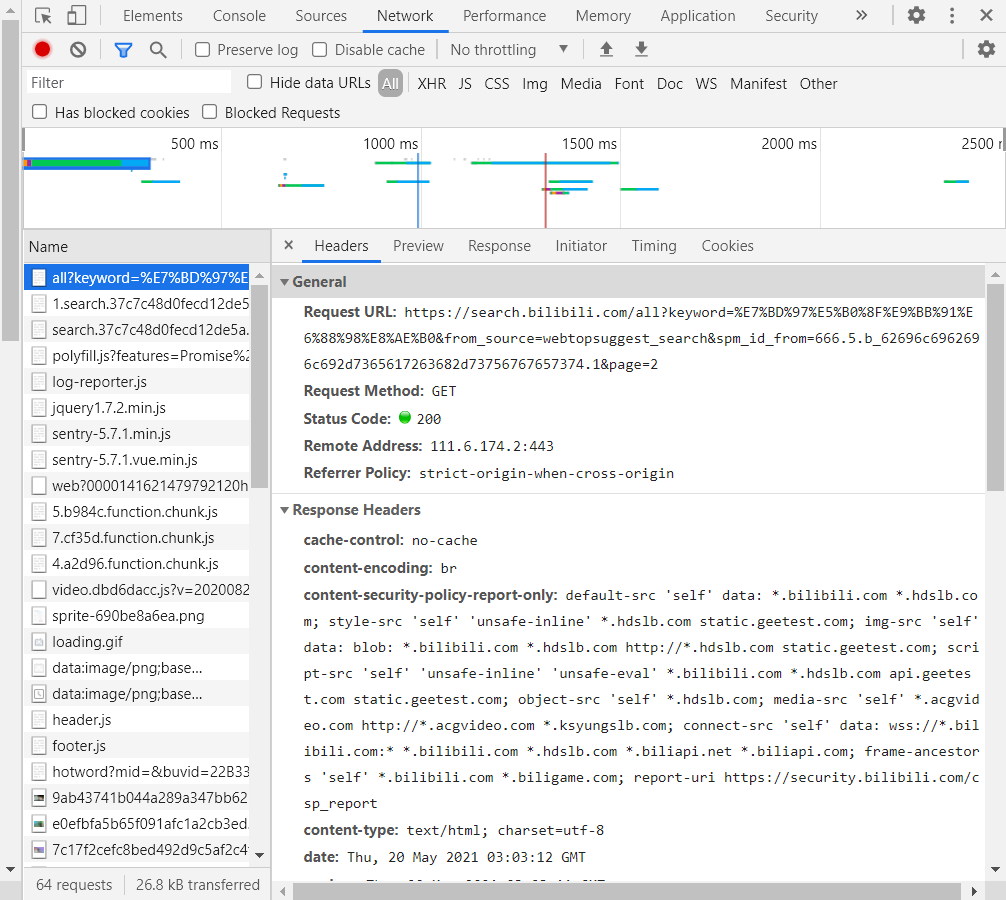Open the customize DevTools three-dot menu
Image resolution: width=1006 pixels, height=900 pixels.
pyautogui.click(x=952, y=15)
